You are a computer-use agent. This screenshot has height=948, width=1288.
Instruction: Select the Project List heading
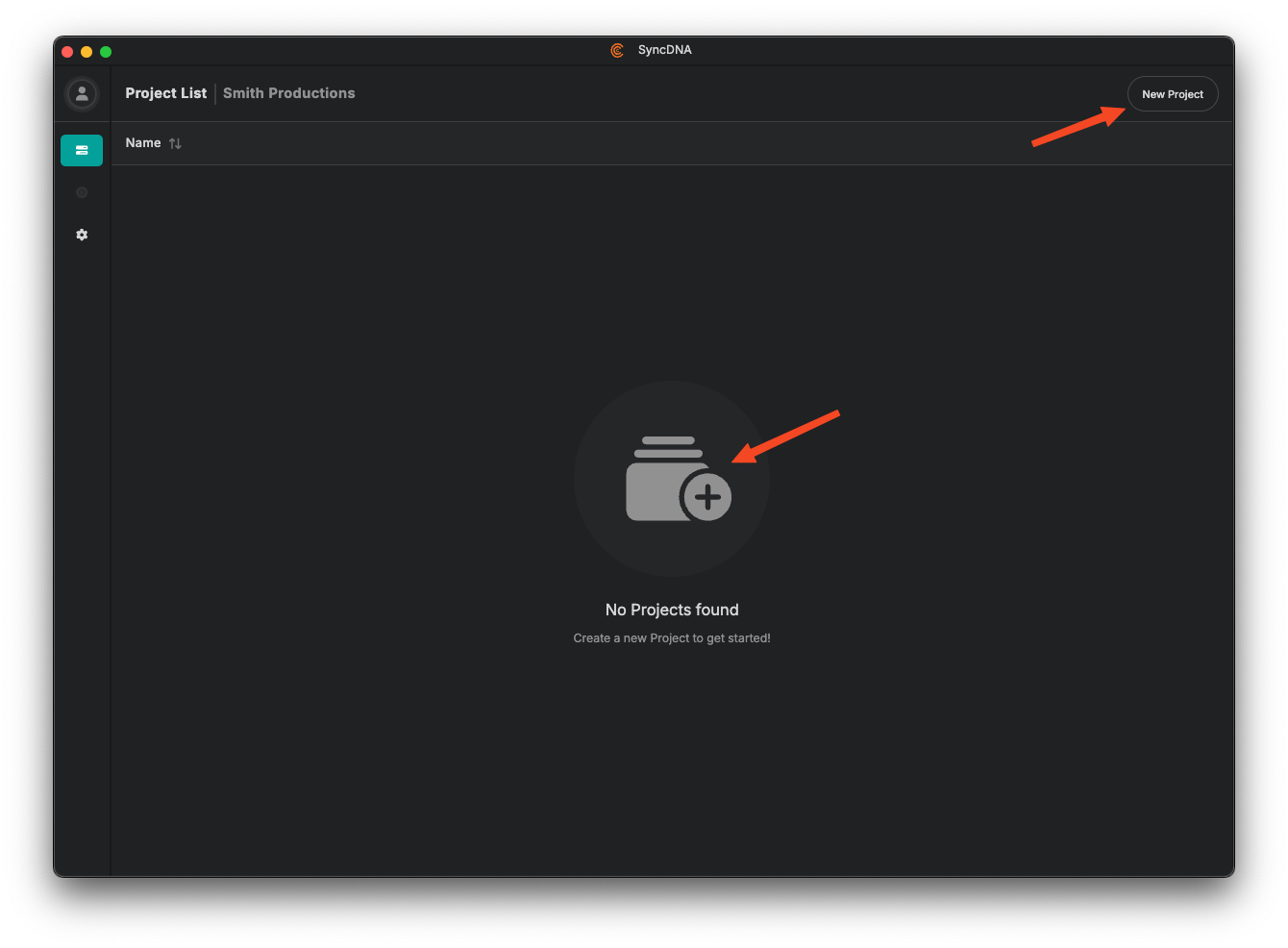[165, 93]
